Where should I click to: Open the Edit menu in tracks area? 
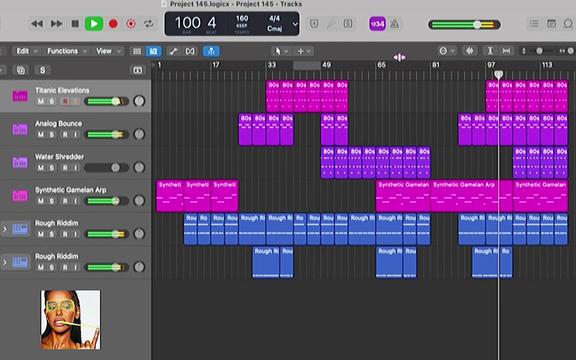26,51
